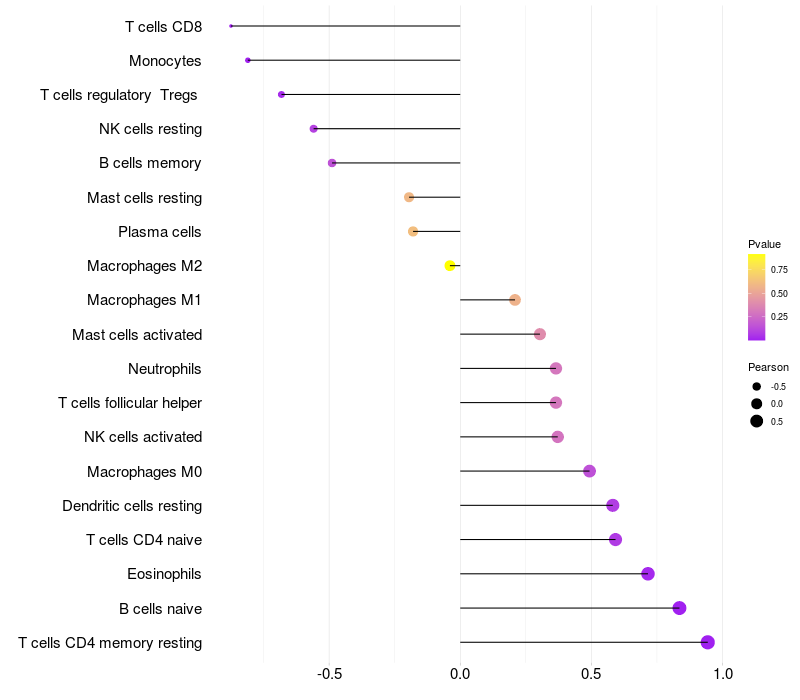This screenshot has width=800, height=700.
Task: Select the T cells CD8 data point
Action: (x=231, y=26)
